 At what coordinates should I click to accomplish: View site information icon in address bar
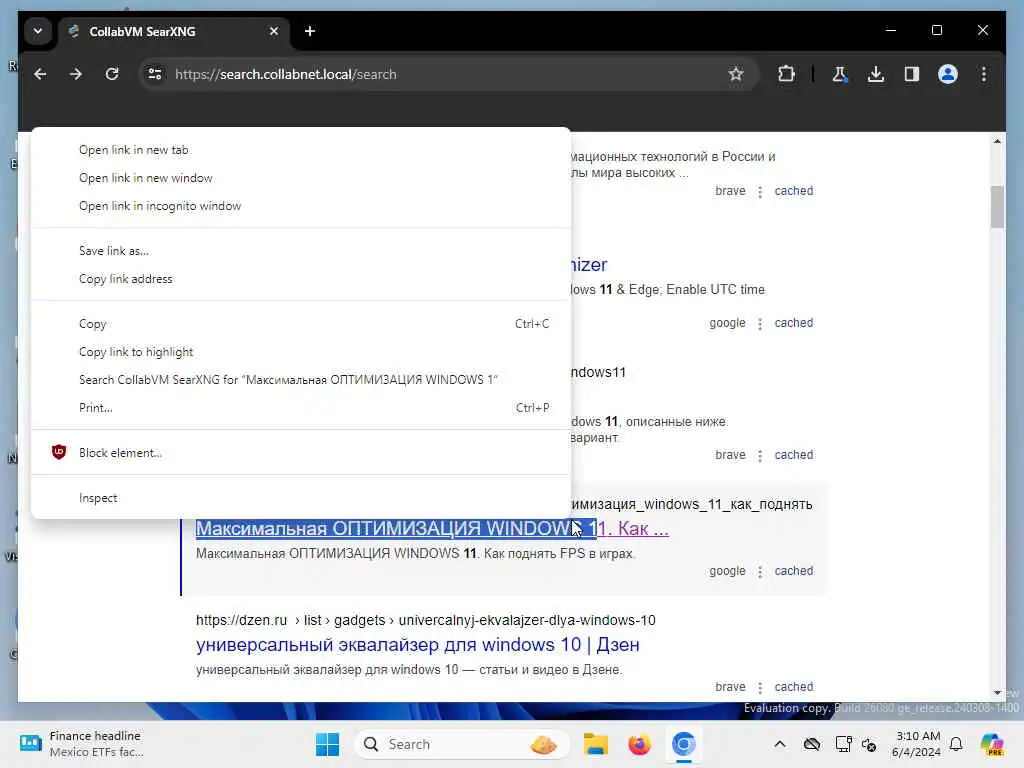155,74
